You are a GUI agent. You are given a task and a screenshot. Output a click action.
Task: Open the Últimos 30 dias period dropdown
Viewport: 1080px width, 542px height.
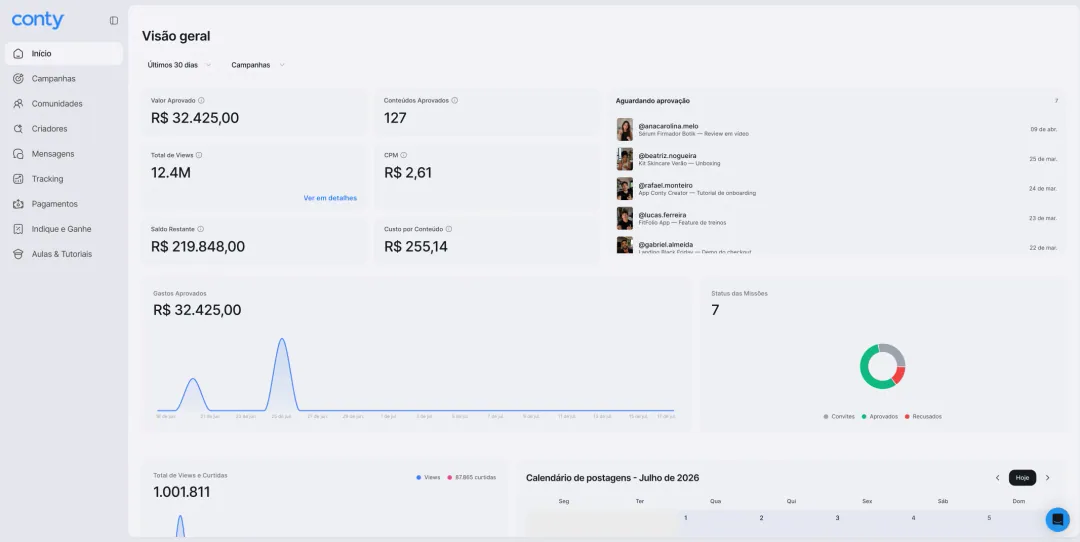coord(179,65)
